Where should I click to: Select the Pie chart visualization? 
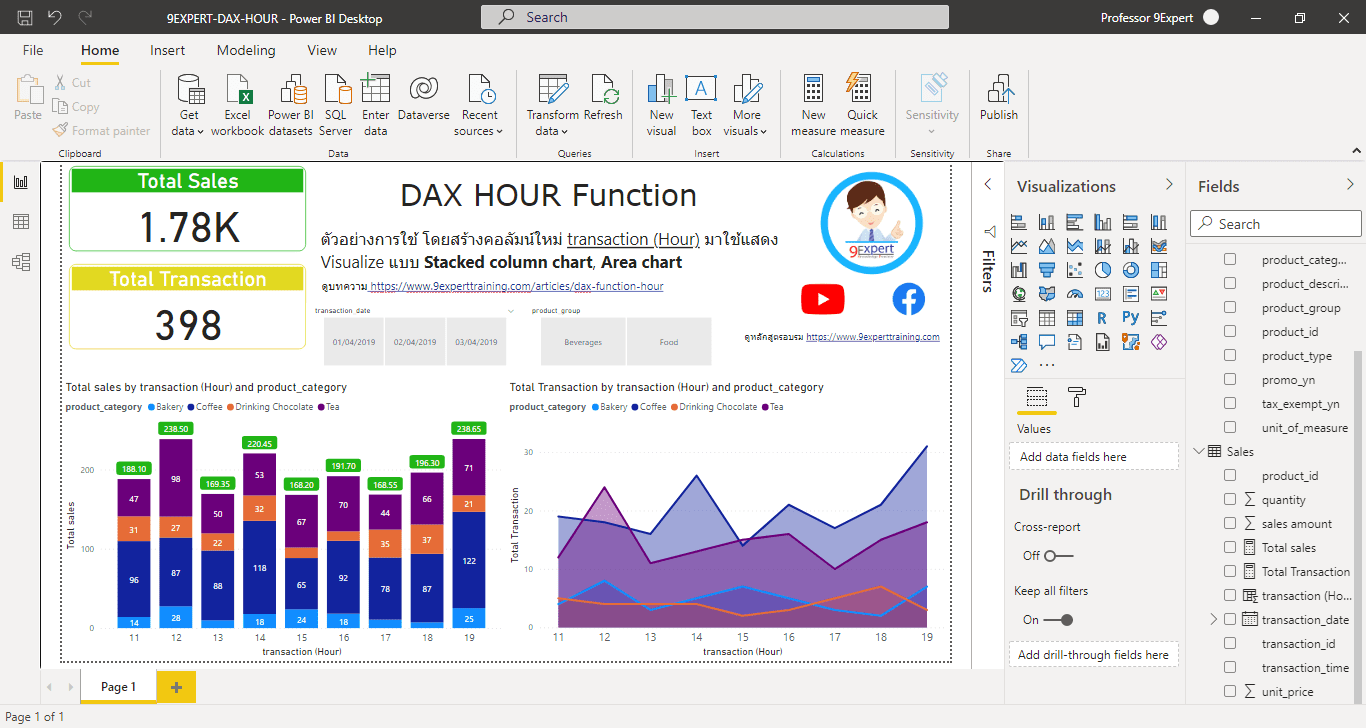click(x=1101, y=269)
